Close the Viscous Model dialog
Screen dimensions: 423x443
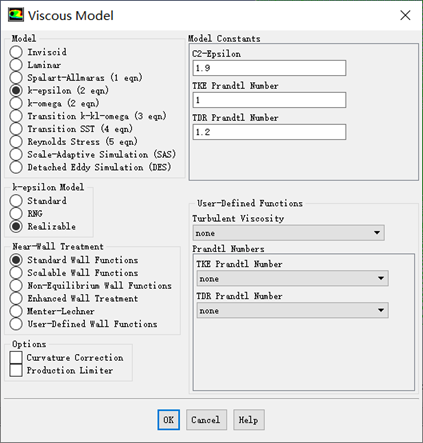[405, 15]
